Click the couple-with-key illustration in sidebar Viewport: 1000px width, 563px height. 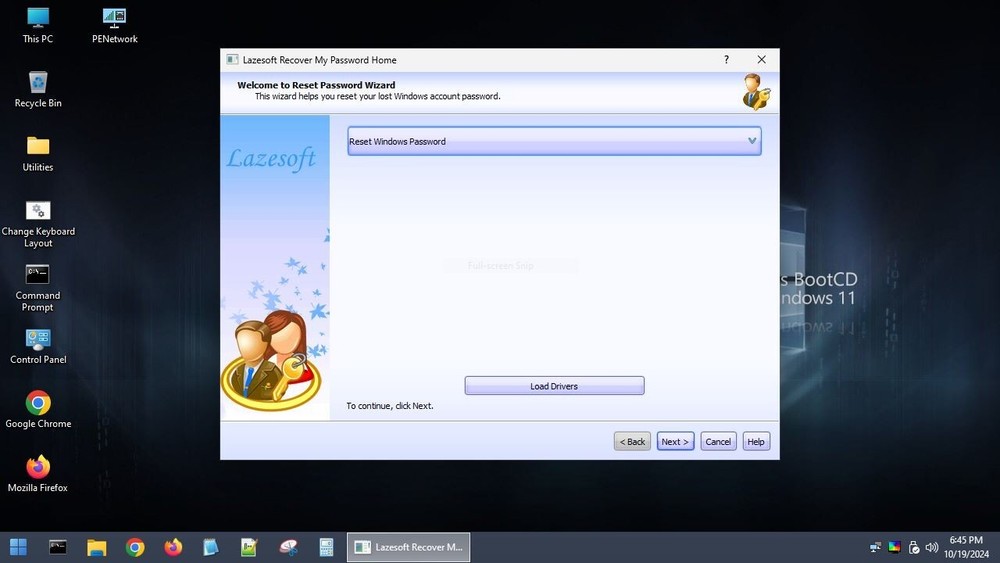tap(272, 360)
